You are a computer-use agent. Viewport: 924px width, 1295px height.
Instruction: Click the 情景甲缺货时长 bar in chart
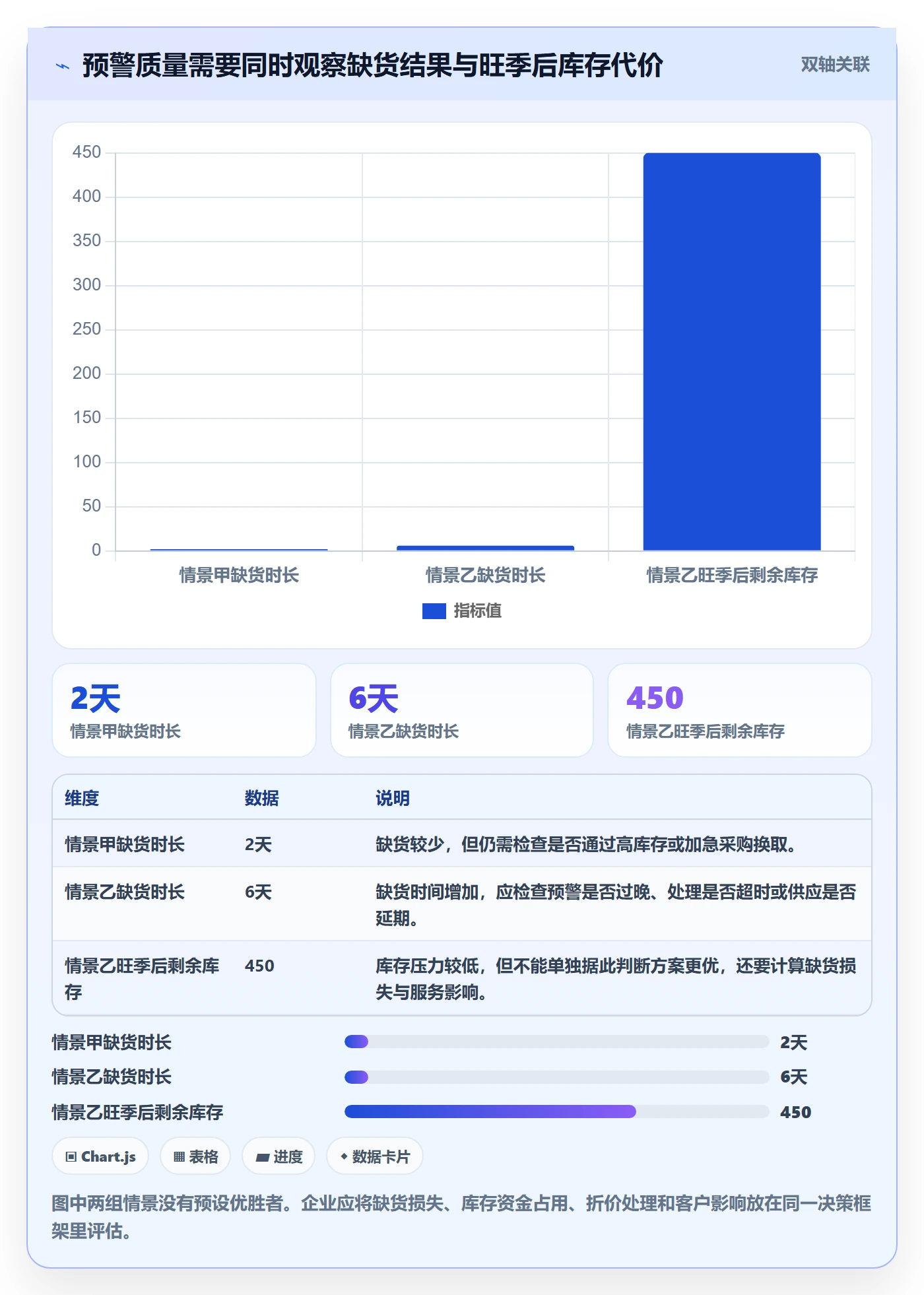(239, 549)
